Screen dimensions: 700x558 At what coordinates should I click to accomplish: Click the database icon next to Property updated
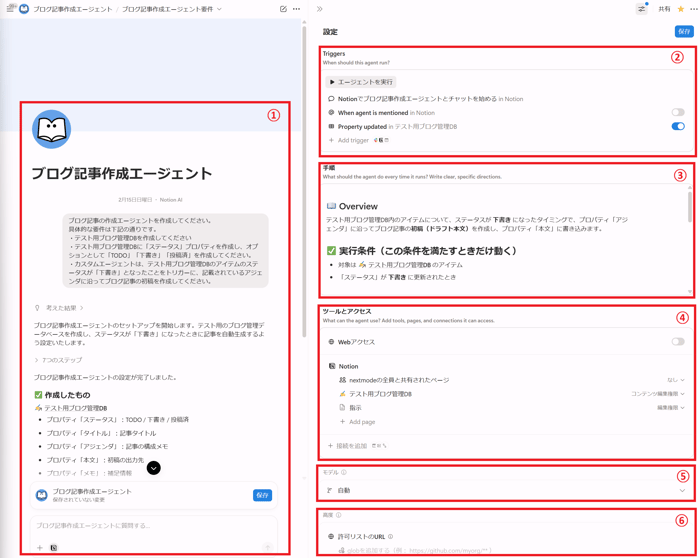pyautogui.click(x=331, y=126)
